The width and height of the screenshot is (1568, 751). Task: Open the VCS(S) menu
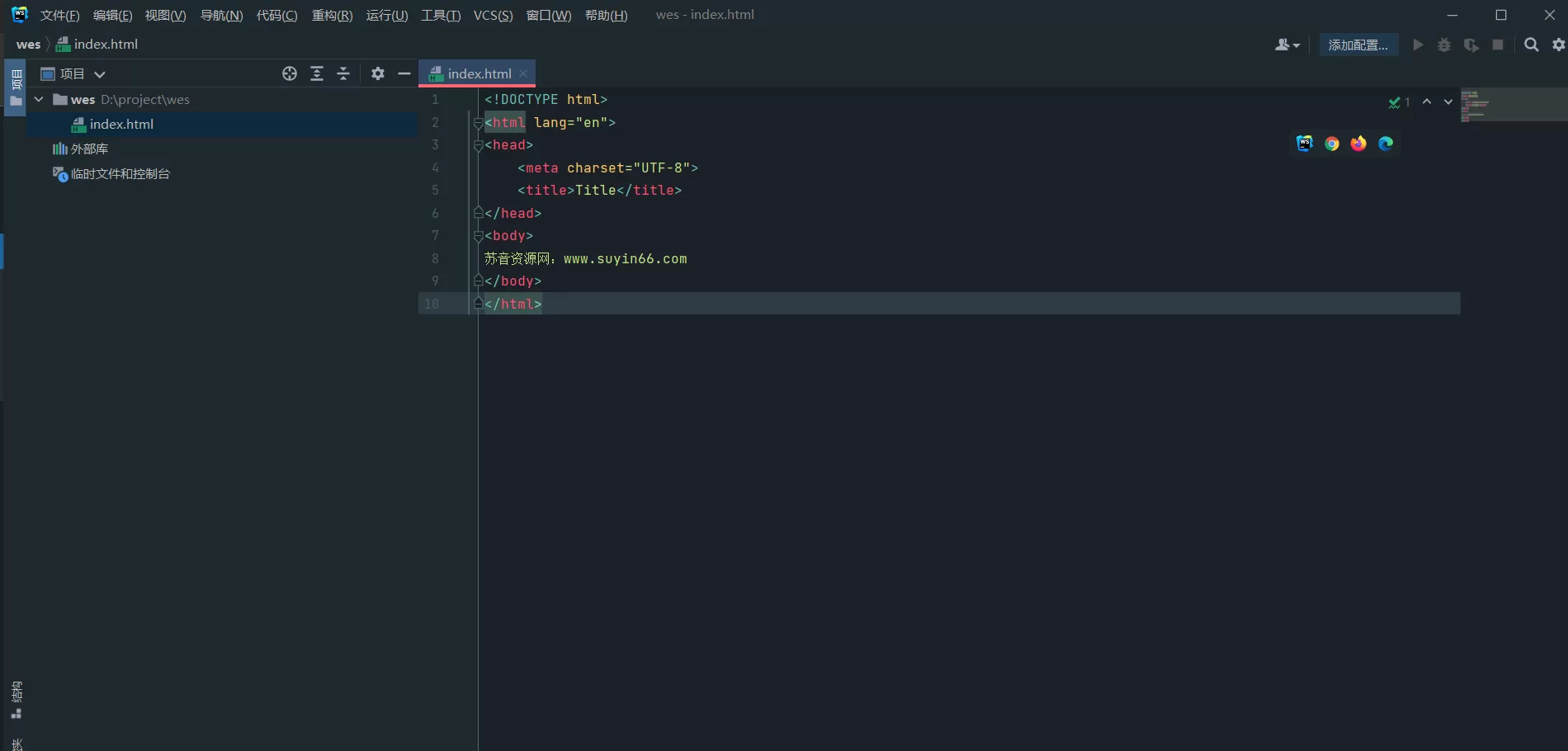coord(493,15)
